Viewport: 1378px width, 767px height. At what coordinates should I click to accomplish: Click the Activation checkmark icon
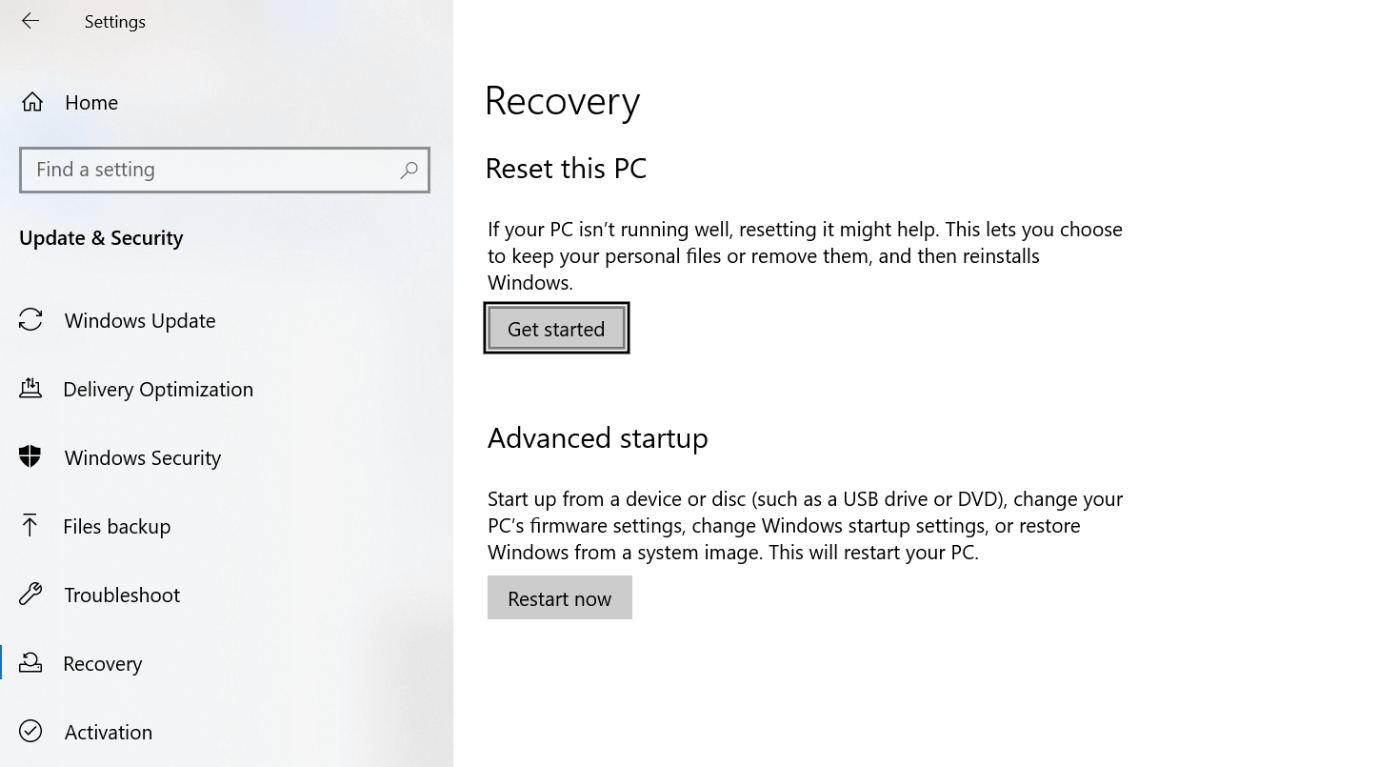(x=30, y=731)
